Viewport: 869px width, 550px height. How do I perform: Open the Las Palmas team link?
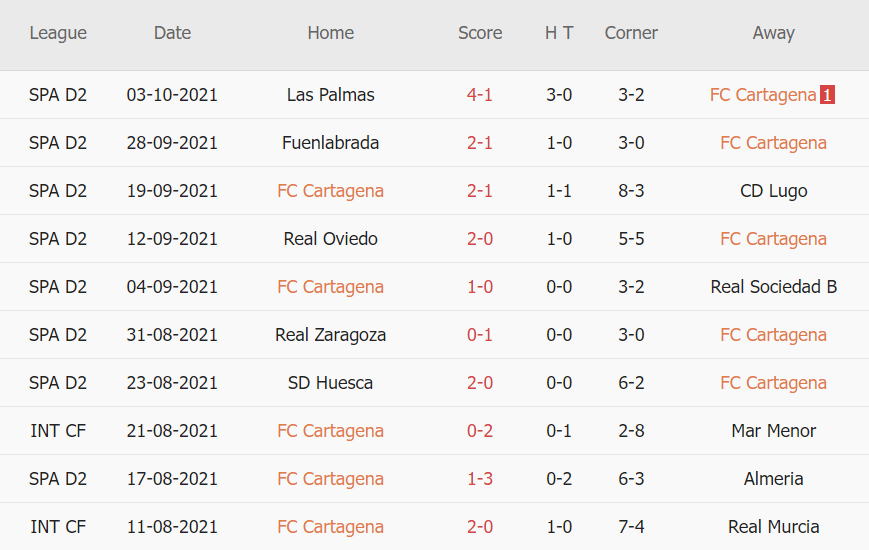pos(330,95)
